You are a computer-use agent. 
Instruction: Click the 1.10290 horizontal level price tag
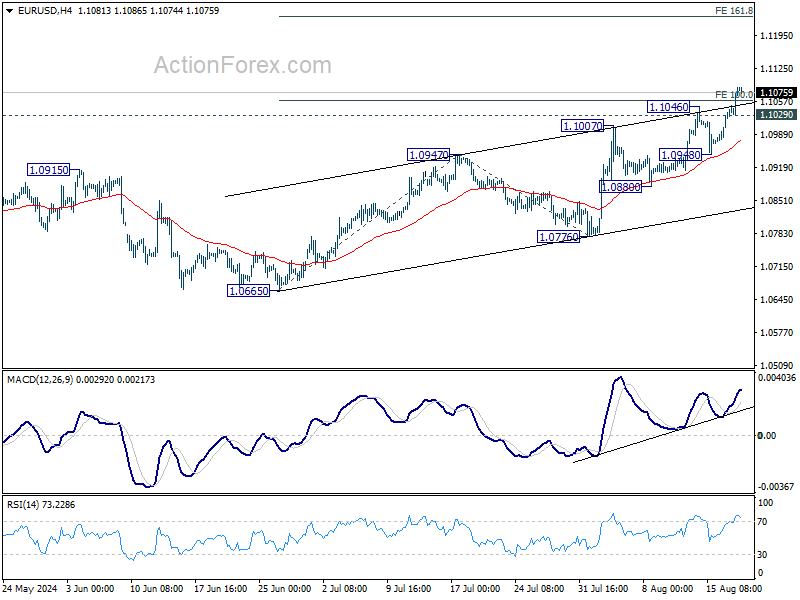pyautogui.click(x=776, y=115)
